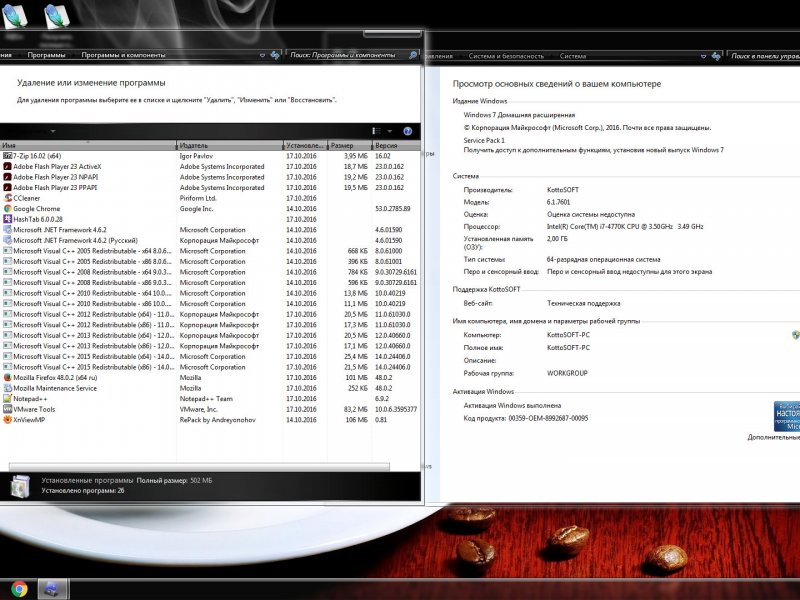Click the HashTab 6.0.0.28 icon

(8, 219)
